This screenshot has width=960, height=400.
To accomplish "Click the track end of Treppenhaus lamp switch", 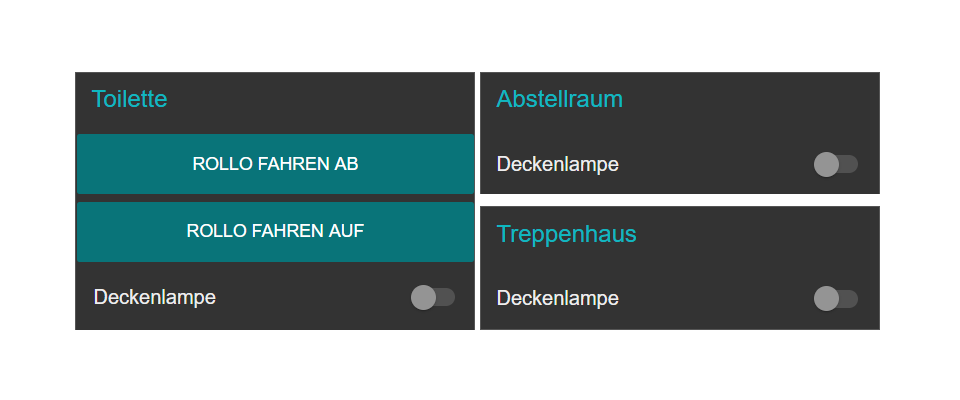I will pos(852,298).
